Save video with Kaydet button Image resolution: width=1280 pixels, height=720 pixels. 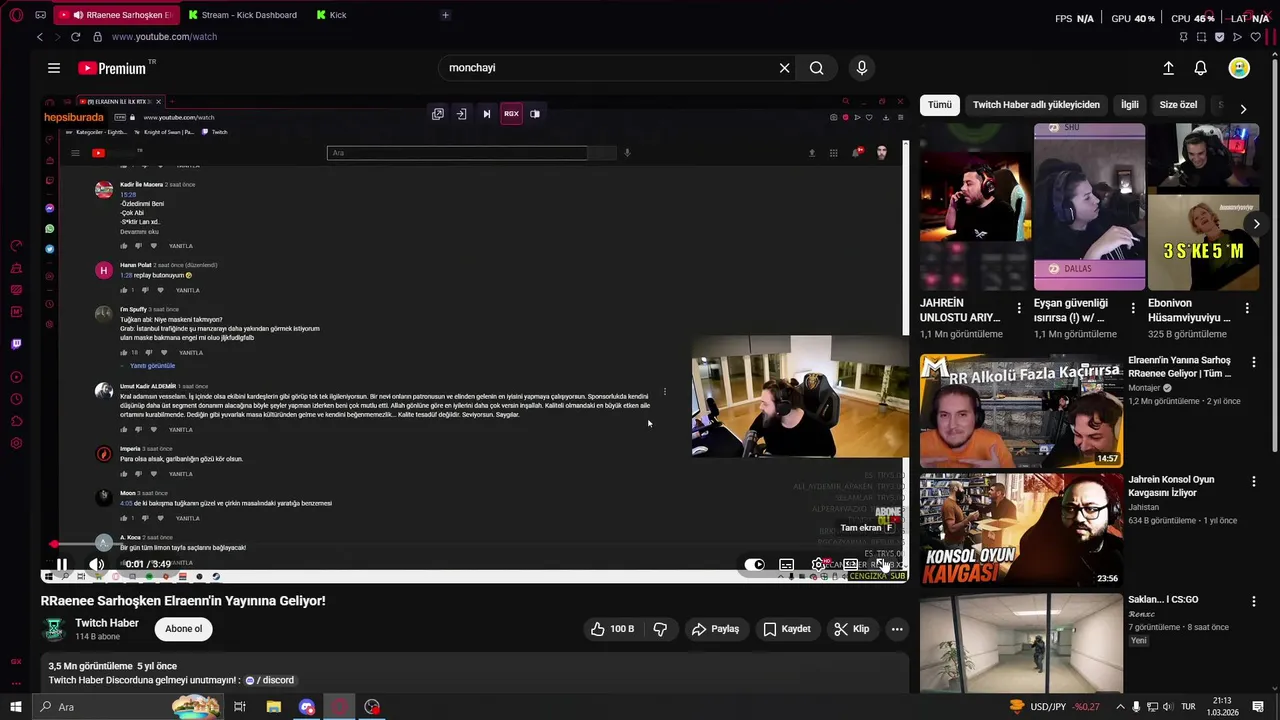click(x=787, y=629)
